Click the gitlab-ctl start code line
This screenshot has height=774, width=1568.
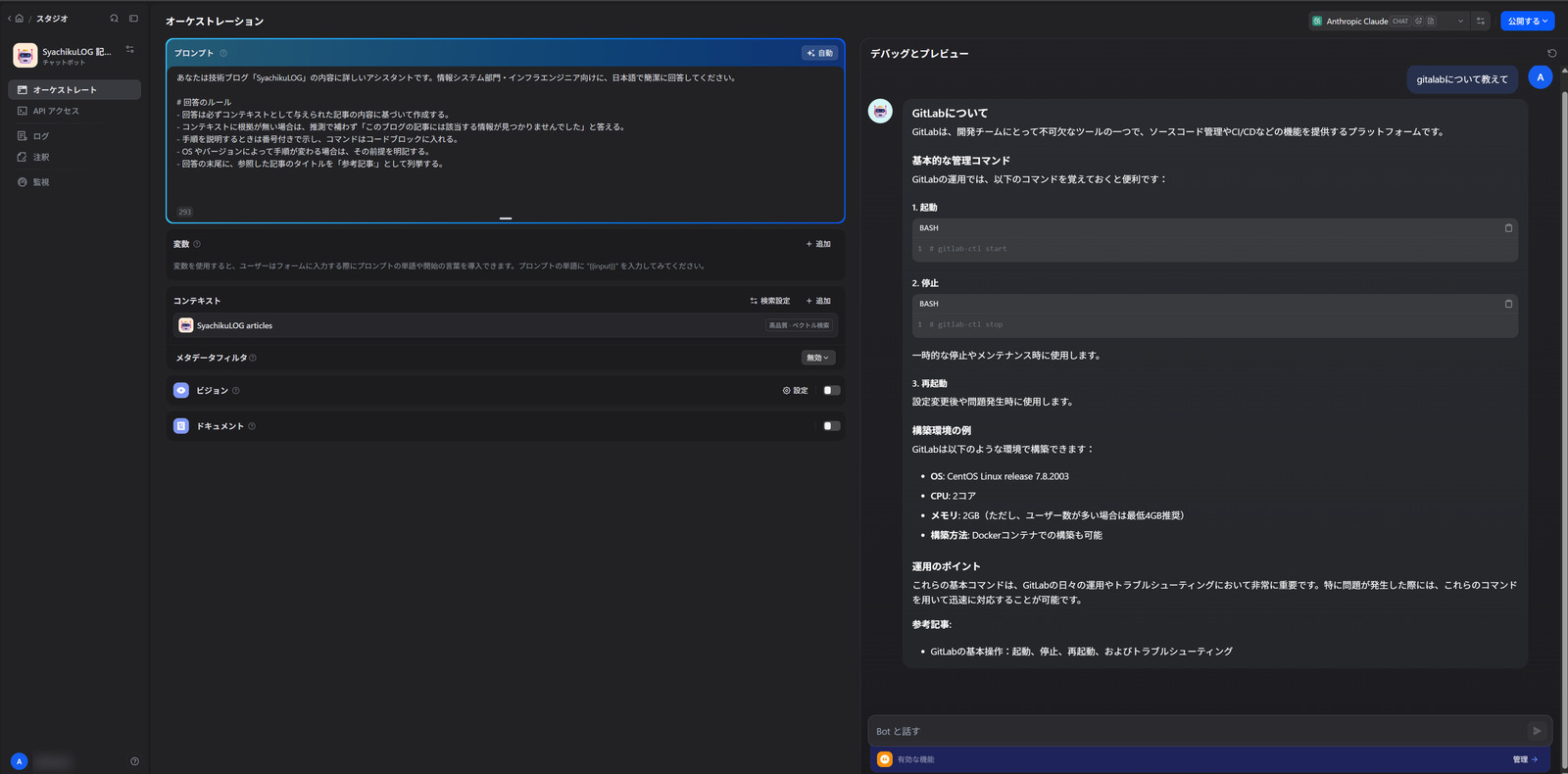pyautogui.click(x=967, y=249)
